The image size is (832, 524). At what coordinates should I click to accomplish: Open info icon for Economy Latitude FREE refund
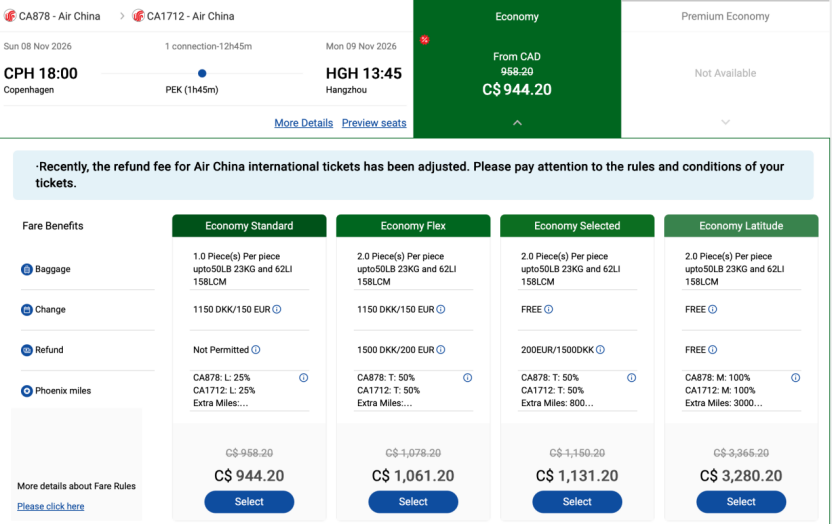coord(713,350)
